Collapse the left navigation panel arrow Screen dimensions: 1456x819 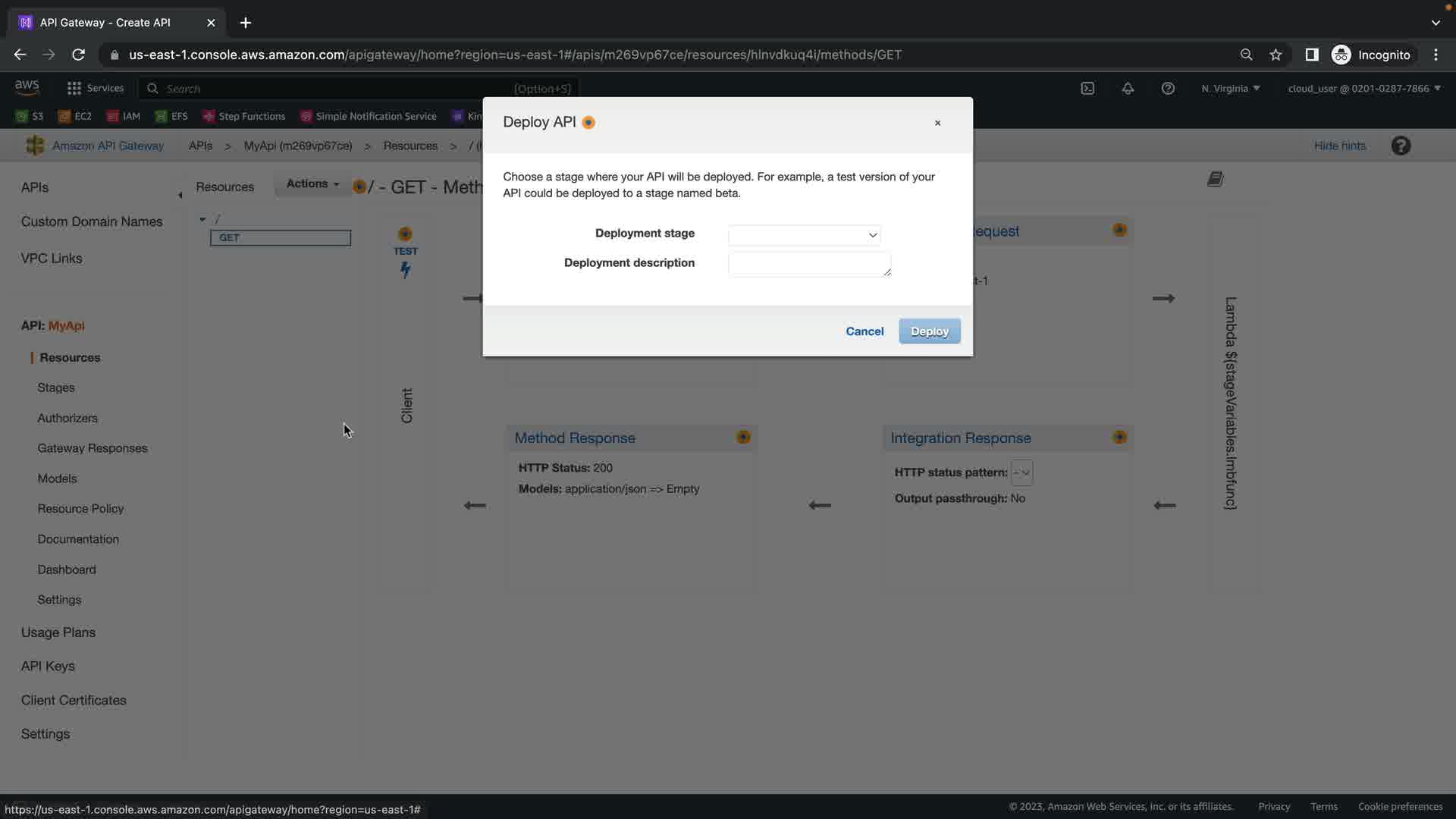[180, 196]
